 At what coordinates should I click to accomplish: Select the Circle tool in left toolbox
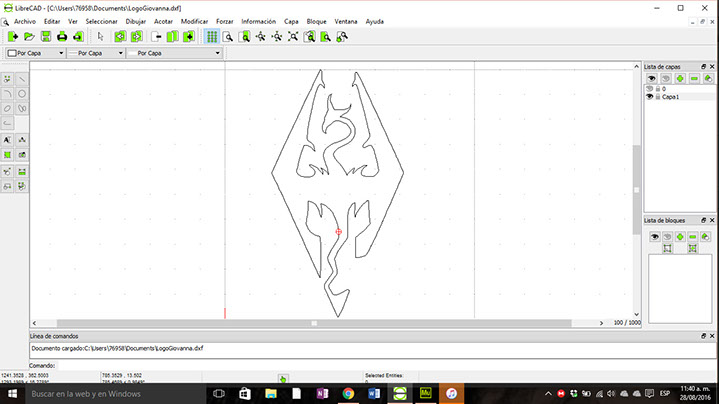click(22, 94)
